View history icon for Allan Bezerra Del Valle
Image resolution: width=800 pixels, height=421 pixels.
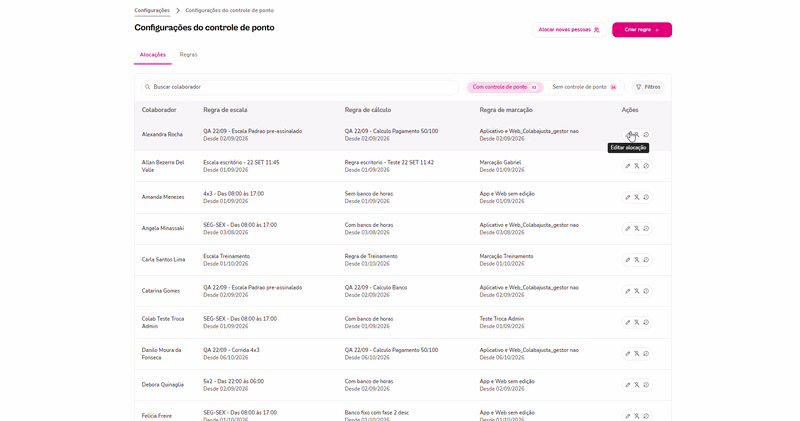(x=646, y=166)
